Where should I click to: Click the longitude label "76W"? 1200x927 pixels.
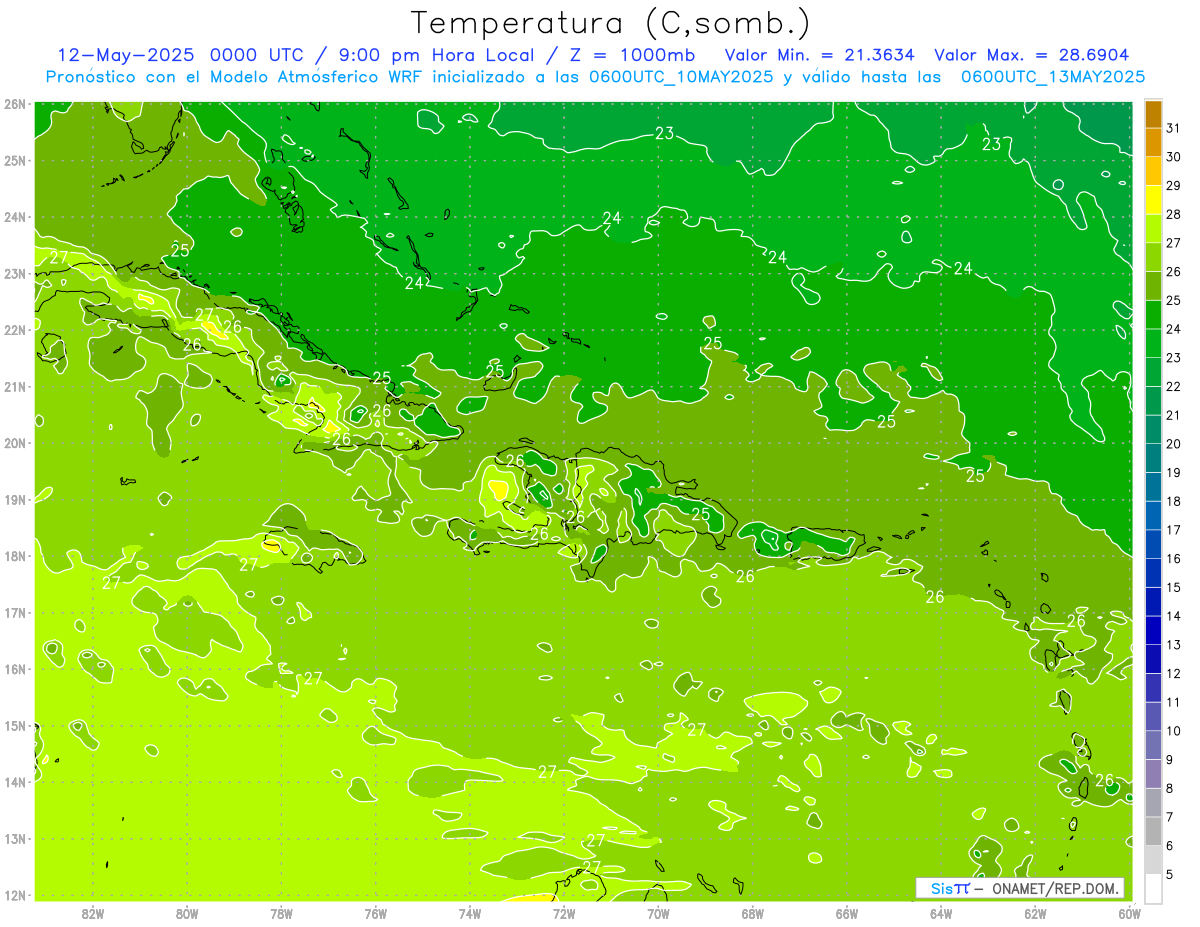pos(376,913)
